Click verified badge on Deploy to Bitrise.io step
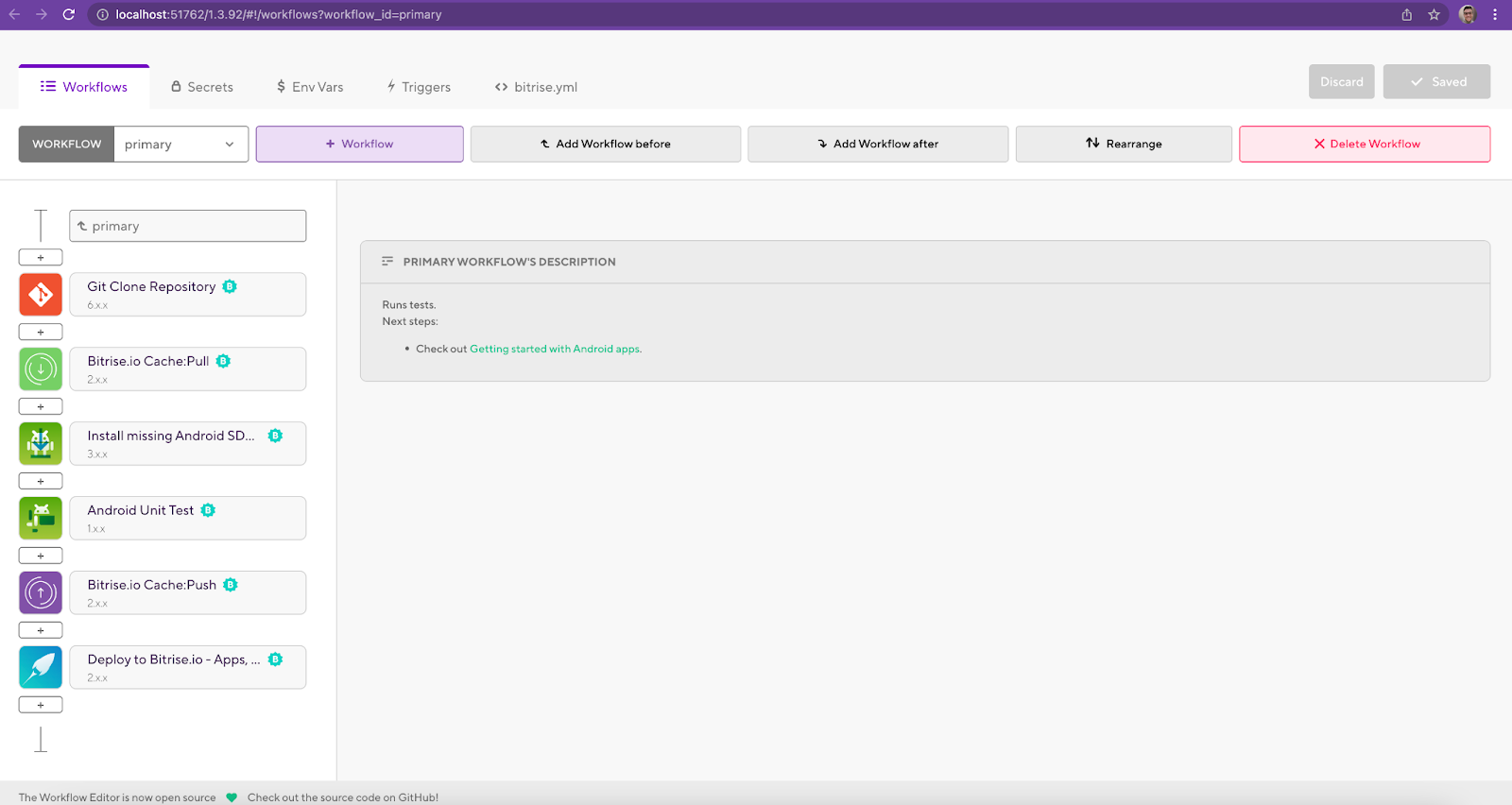1512x805 pixels. pyautogui.click(x=275, y=659)
